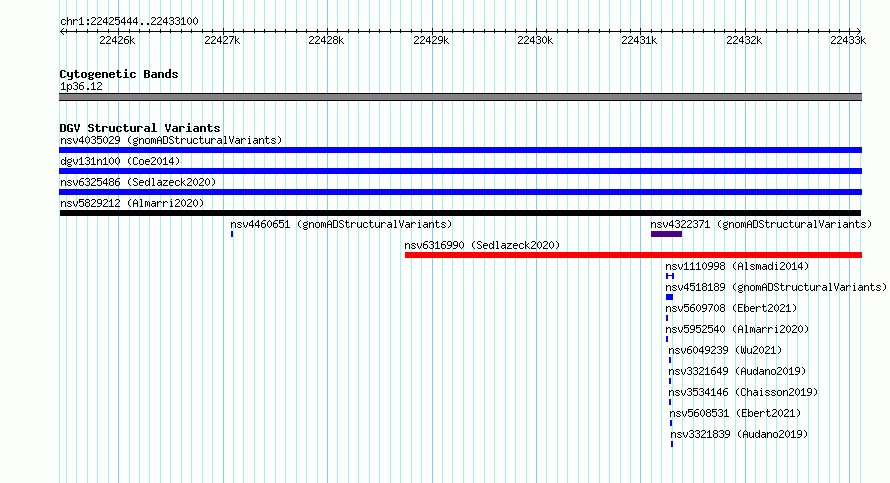890x483 pixels.
Task: Select the black bar under nsv5829212
Action: pyautogui.click(x=460, y=213)
